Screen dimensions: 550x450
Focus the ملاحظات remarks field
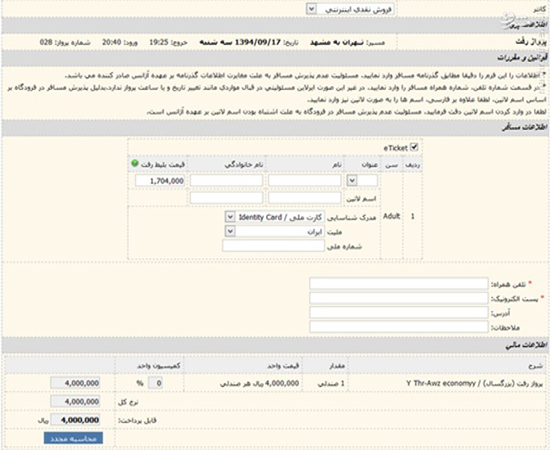pyautogui.click(x=398, y=327)
